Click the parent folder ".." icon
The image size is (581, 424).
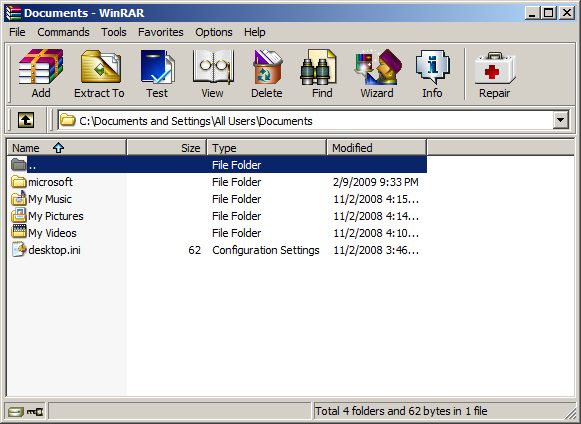[19, 165]
